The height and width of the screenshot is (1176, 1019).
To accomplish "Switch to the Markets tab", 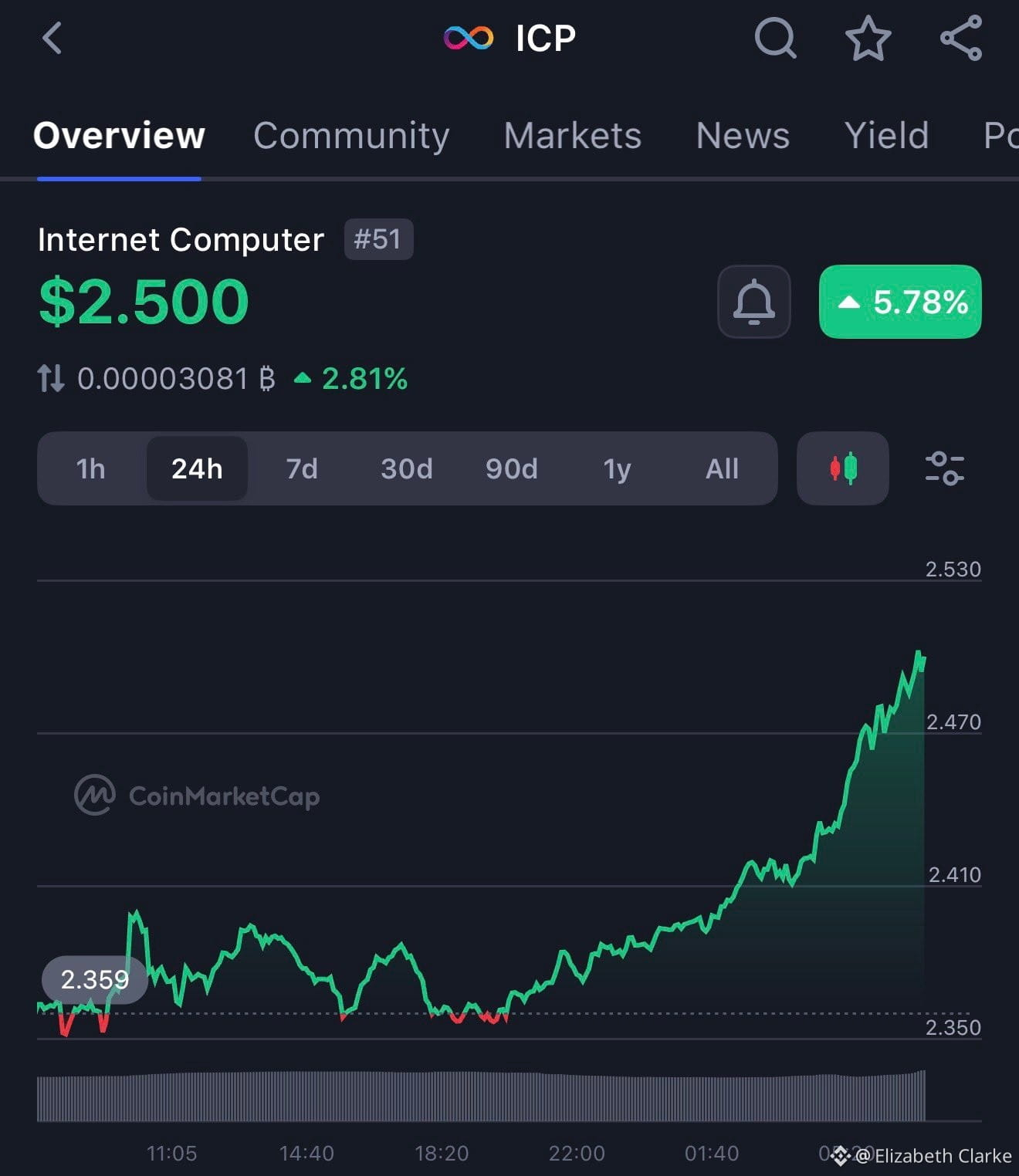I will pos(573,136).
